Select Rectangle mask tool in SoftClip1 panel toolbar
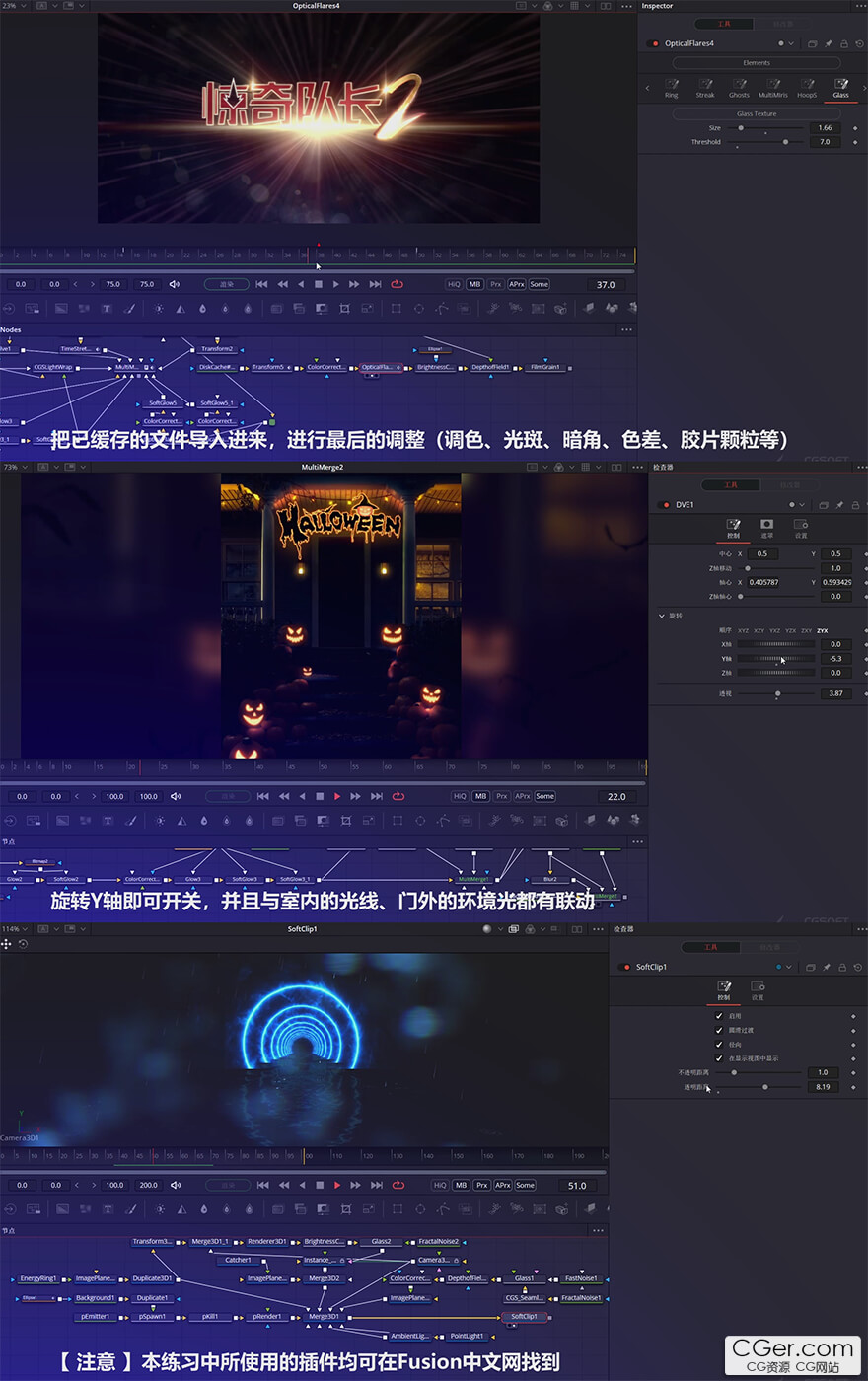The height and width of the screenshot is (1381, 868). 398,1209
